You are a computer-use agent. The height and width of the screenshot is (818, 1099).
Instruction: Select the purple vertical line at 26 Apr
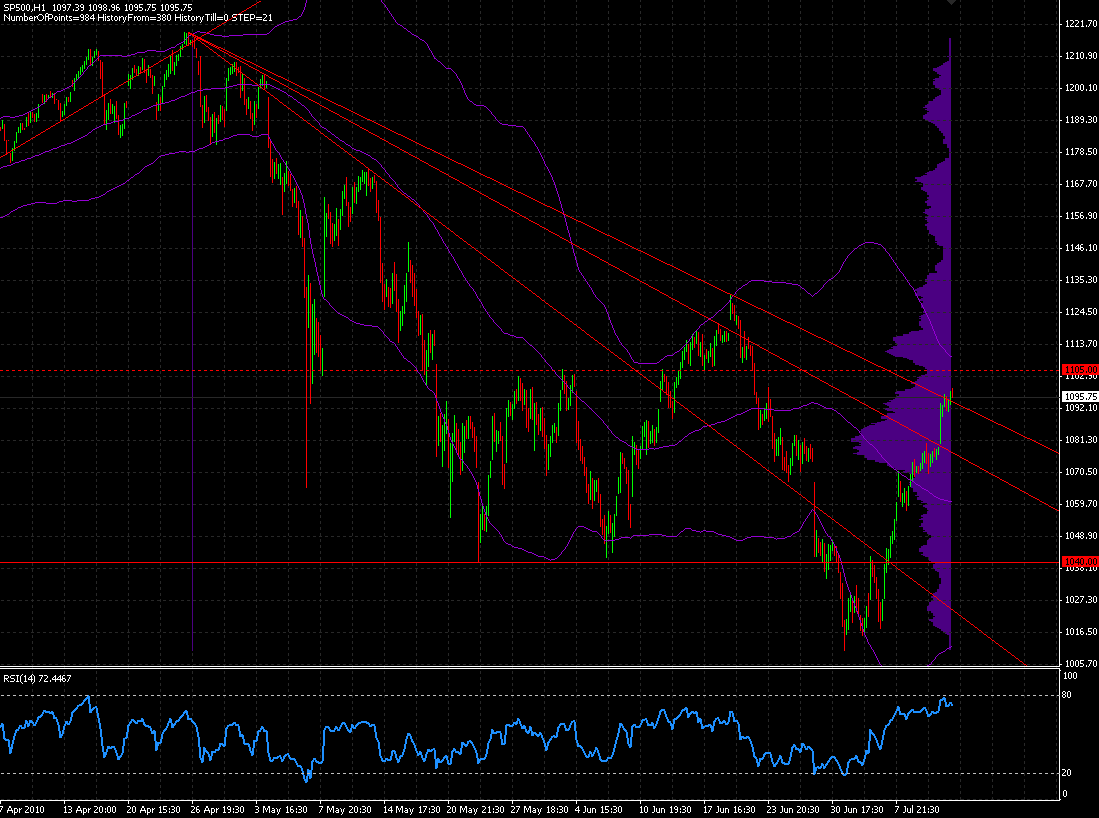click(x=192, y=400)
